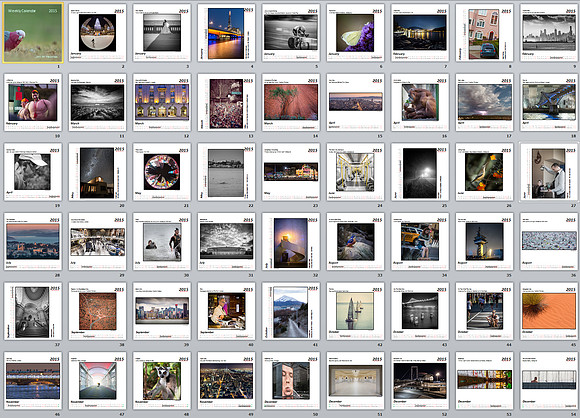Pick slide 8 pink house with blue car
Viewport: 580px width, 418px height.
point(484,33)
